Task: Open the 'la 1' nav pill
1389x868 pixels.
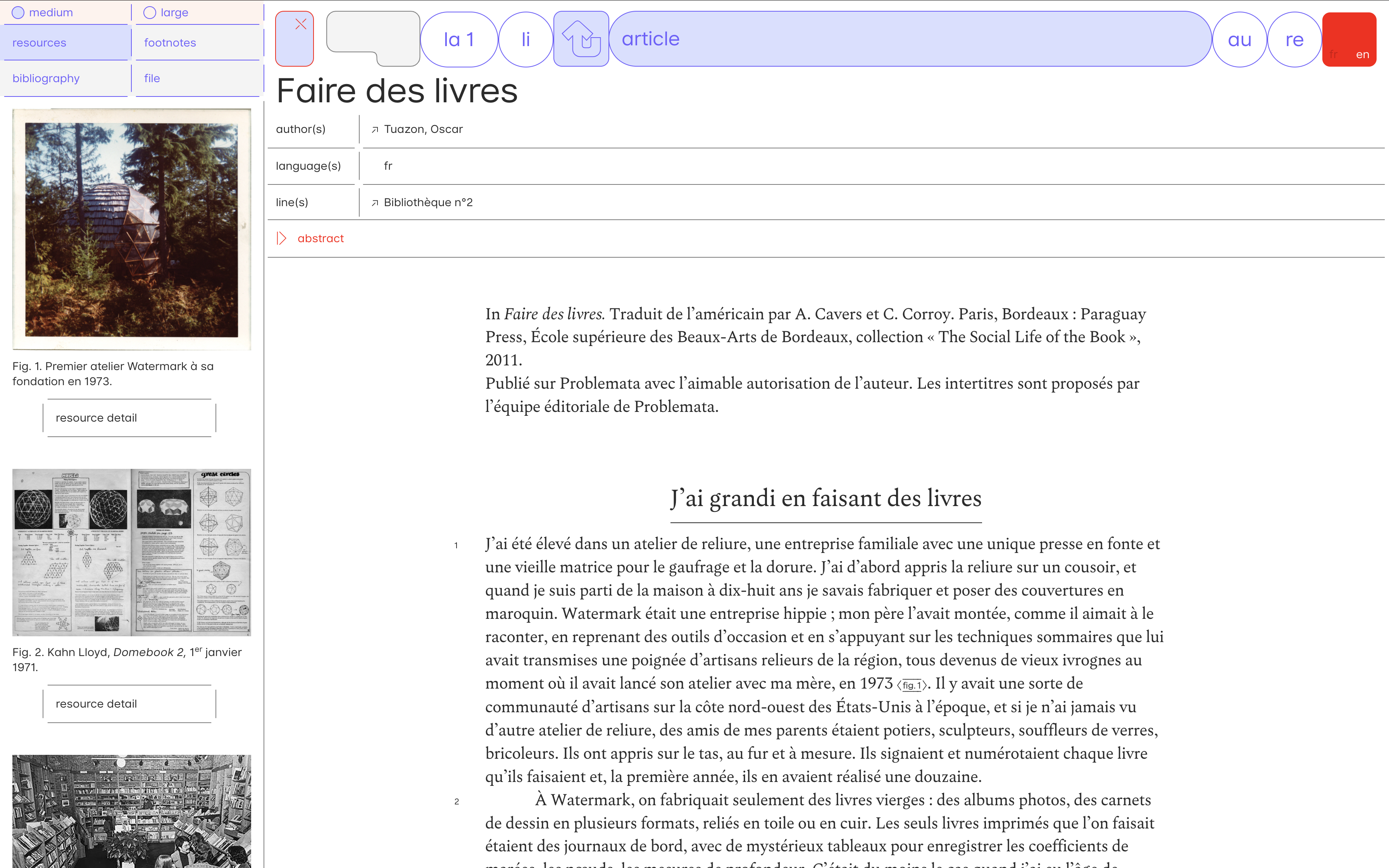Action: [x=458, y=40]
